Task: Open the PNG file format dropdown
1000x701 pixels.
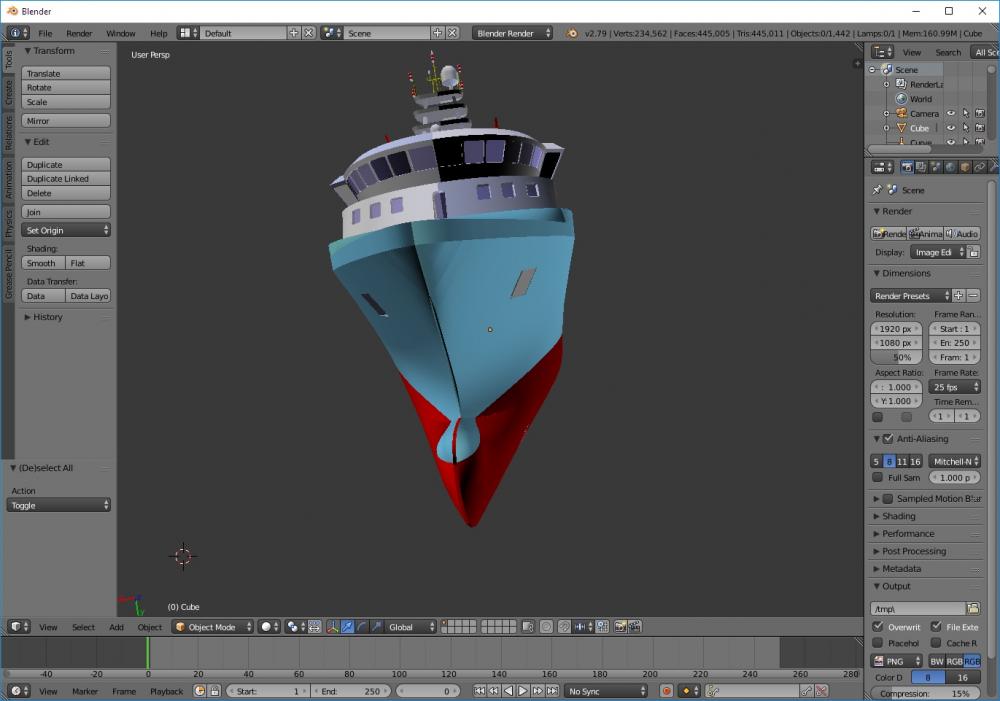Action: tap(897, 661)
